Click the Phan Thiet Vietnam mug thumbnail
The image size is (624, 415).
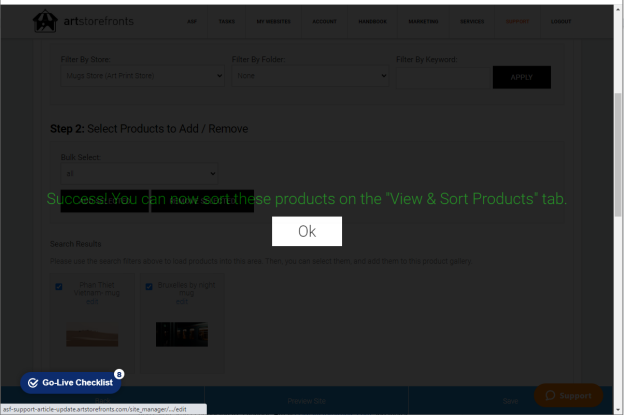click(x=92, y=337)
